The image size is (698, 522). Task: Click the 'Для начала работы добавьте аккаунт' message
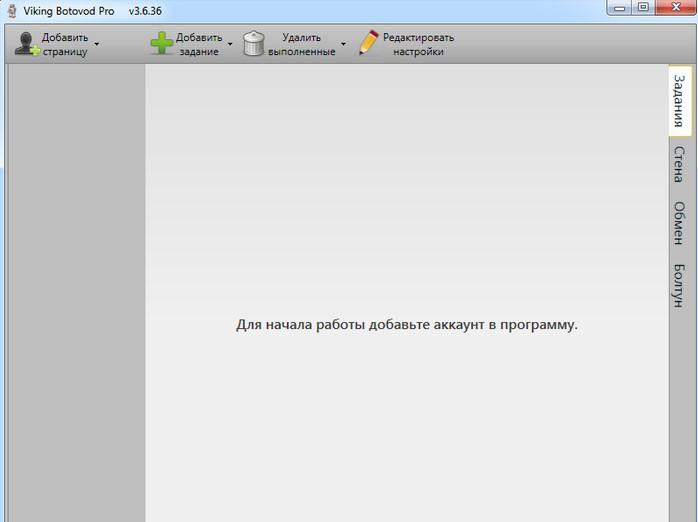[x=406, y=325]
